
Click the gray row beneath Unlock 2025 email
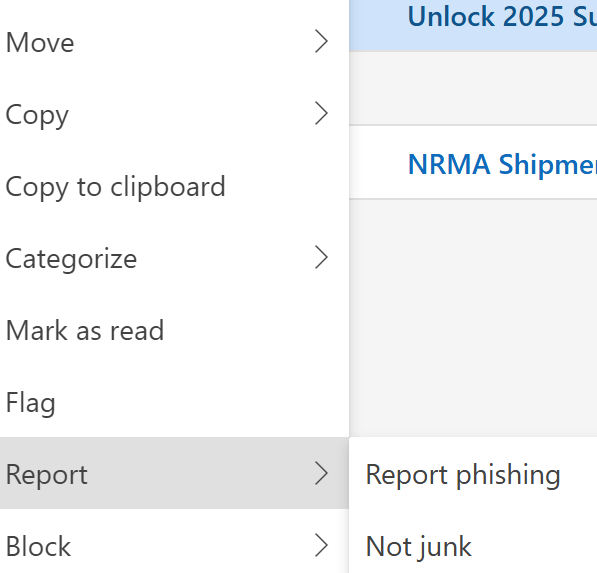(x=473, y=88)
